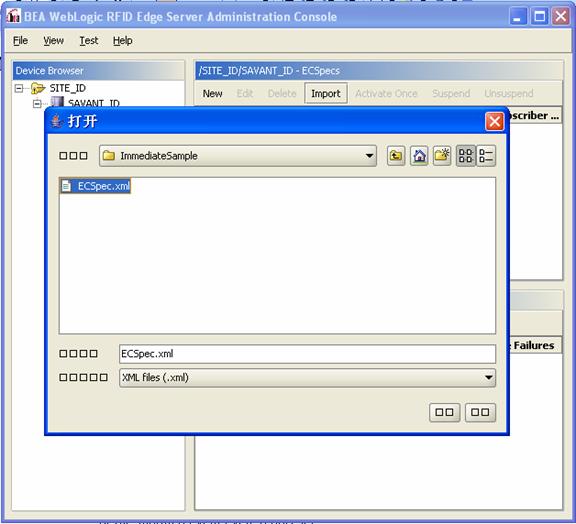Switch to details view icon
This screenshot has width=576, height=524.
[x=486, y=156]
